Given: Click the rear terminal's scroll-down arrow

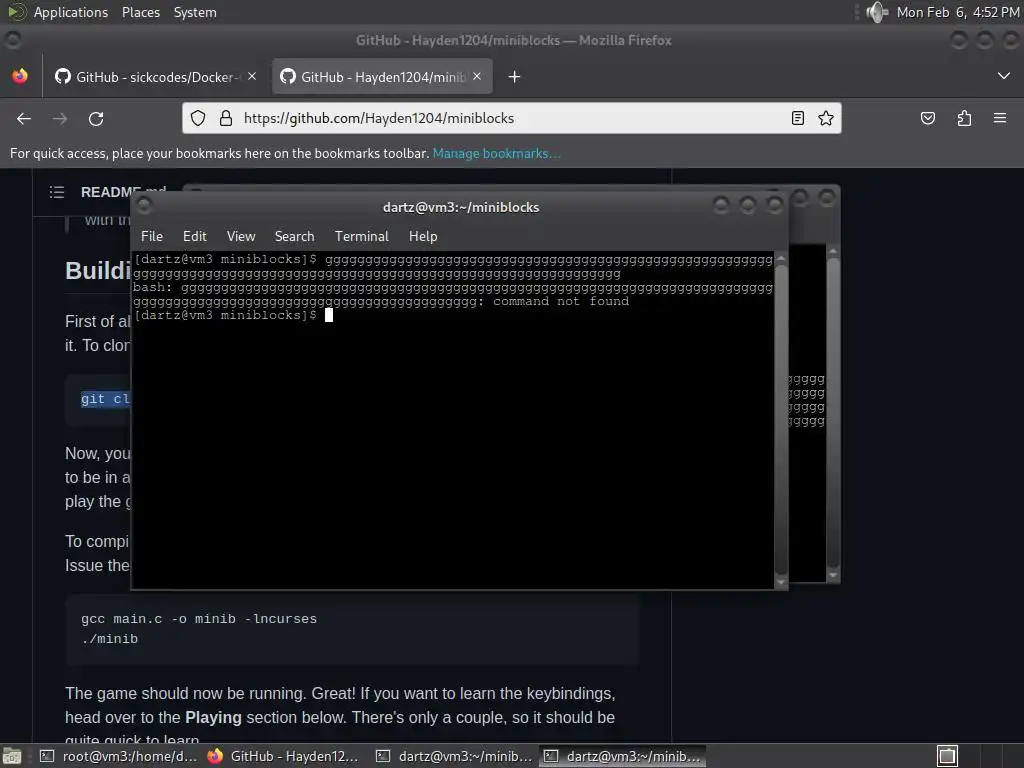Looking at the screenshot, I should (833, 575).
